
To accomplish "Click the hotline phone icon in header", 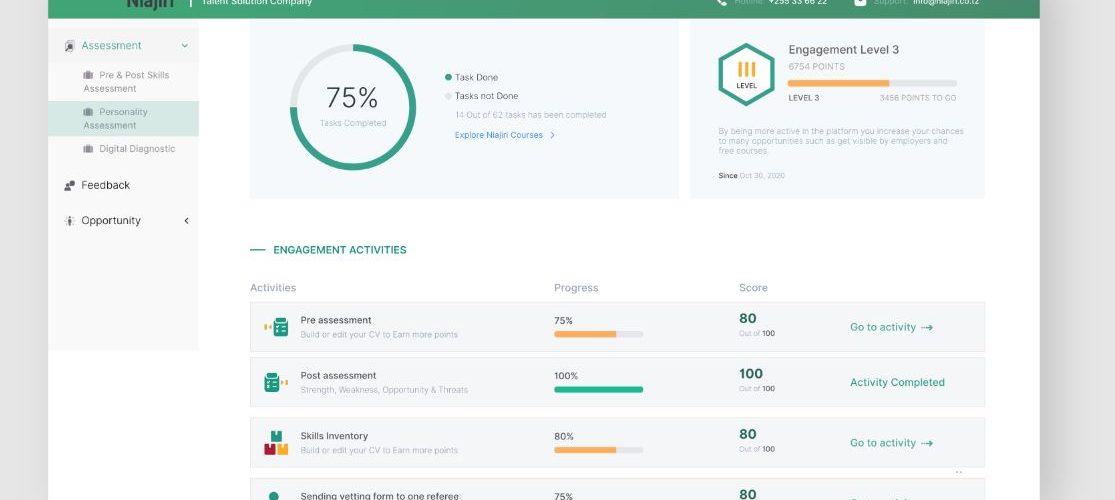I will (722, 2).
